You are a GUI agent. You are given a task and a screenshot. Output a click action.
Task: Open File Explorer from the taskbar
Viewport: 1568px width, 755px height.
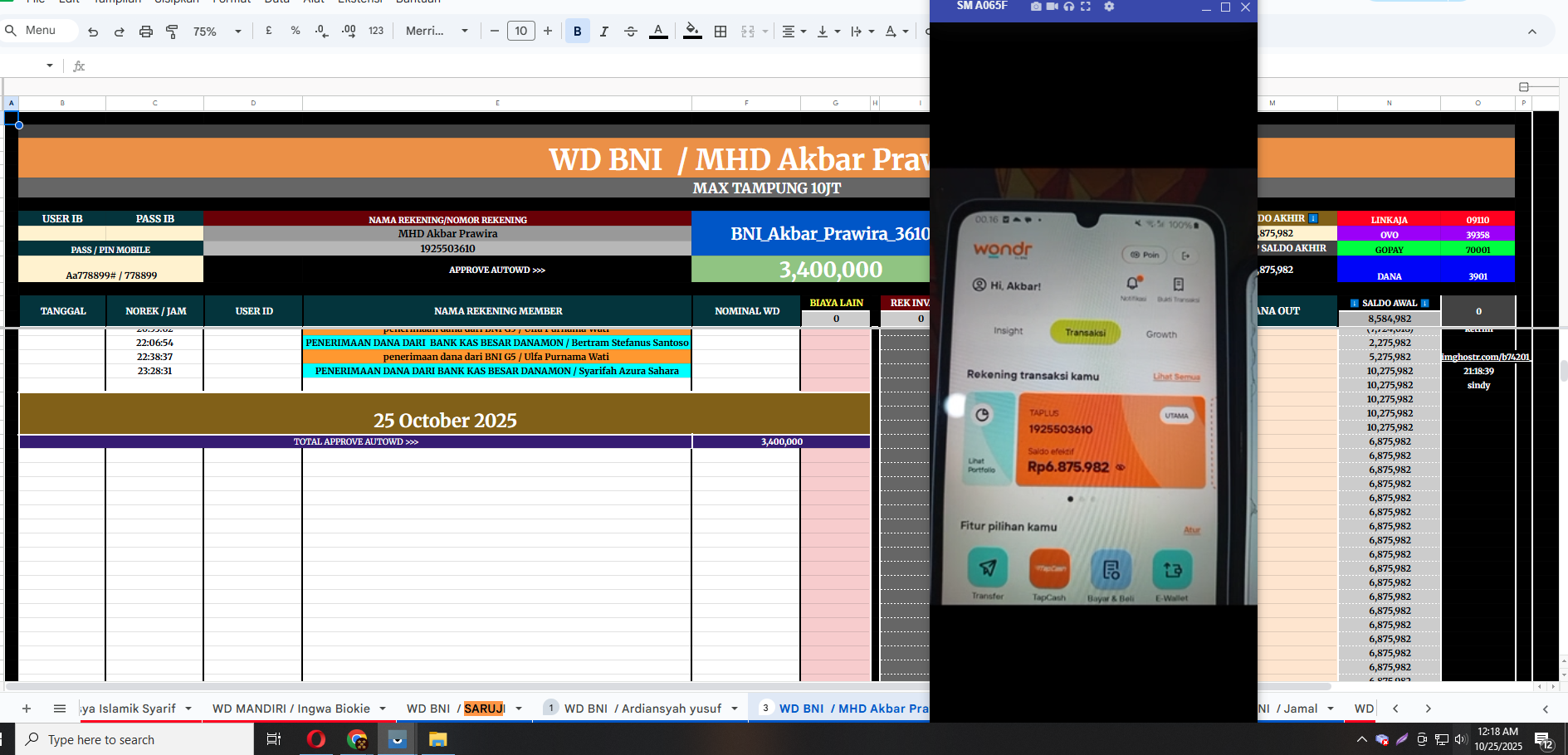click(x=437, y=738)
